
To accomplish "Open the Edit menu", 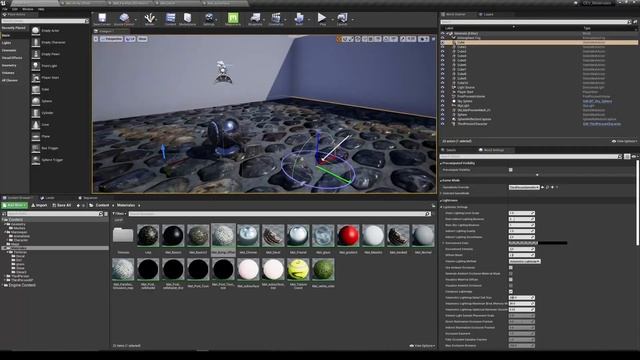I will (x=15, y=9).
